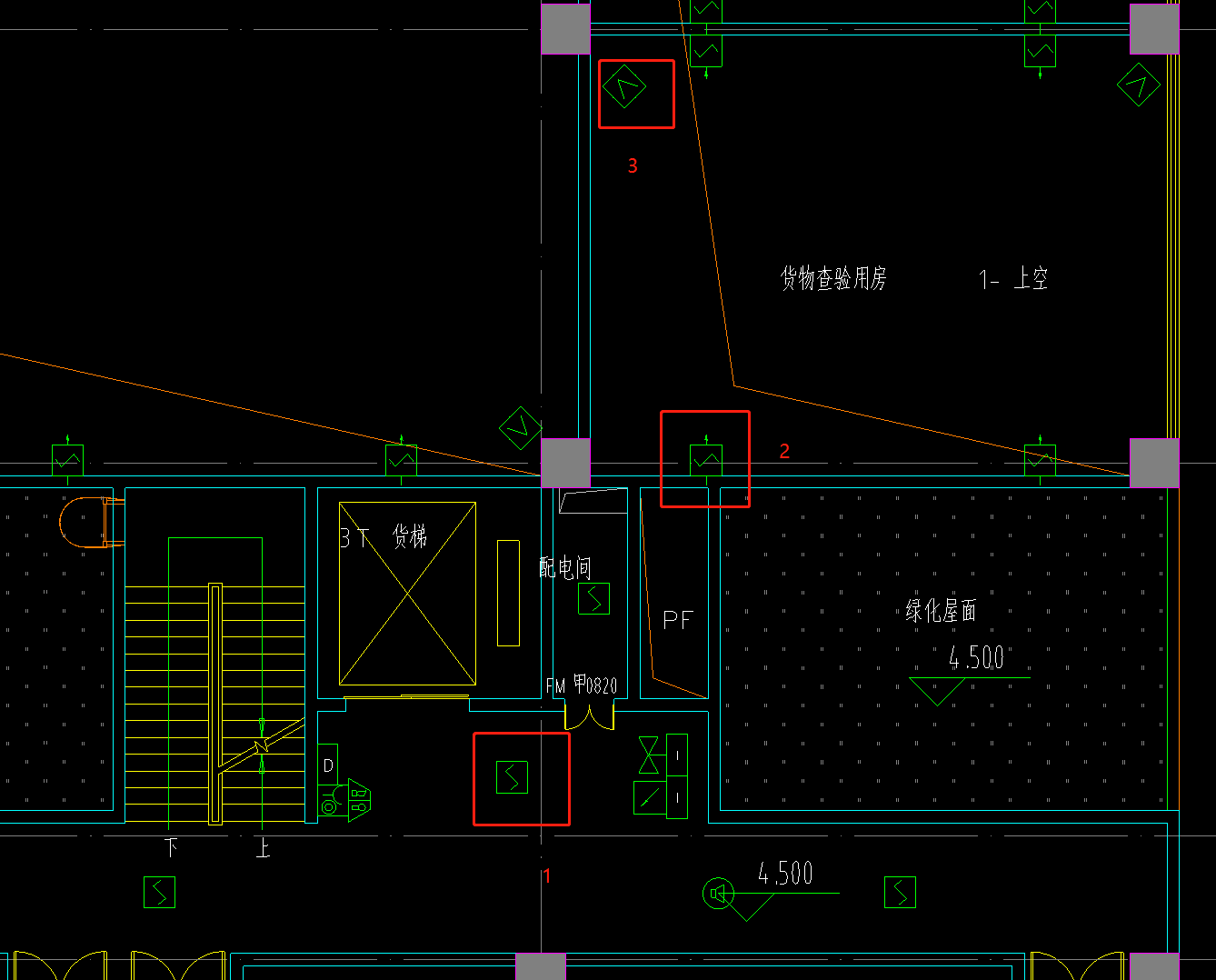1216x980 pixels.
Task: Click the diamond symbol below the top-left column
Action: point(623,88)
